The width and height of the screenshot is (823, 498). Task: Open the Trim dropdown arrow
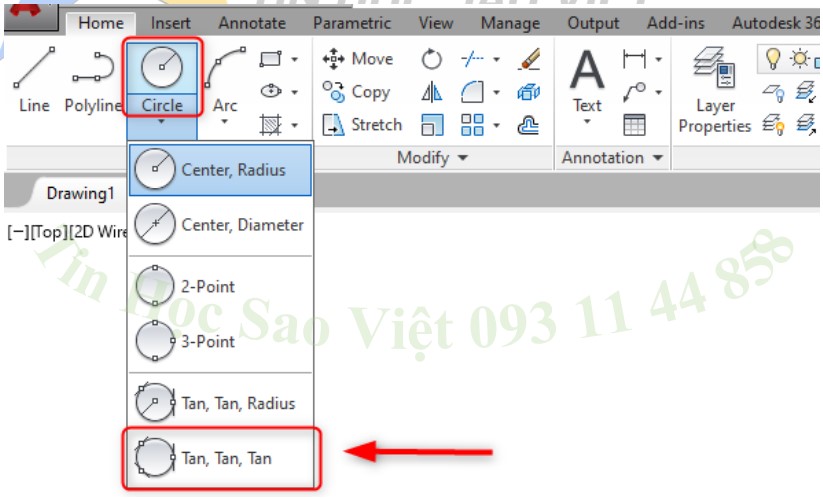click(x=496, y=59)
